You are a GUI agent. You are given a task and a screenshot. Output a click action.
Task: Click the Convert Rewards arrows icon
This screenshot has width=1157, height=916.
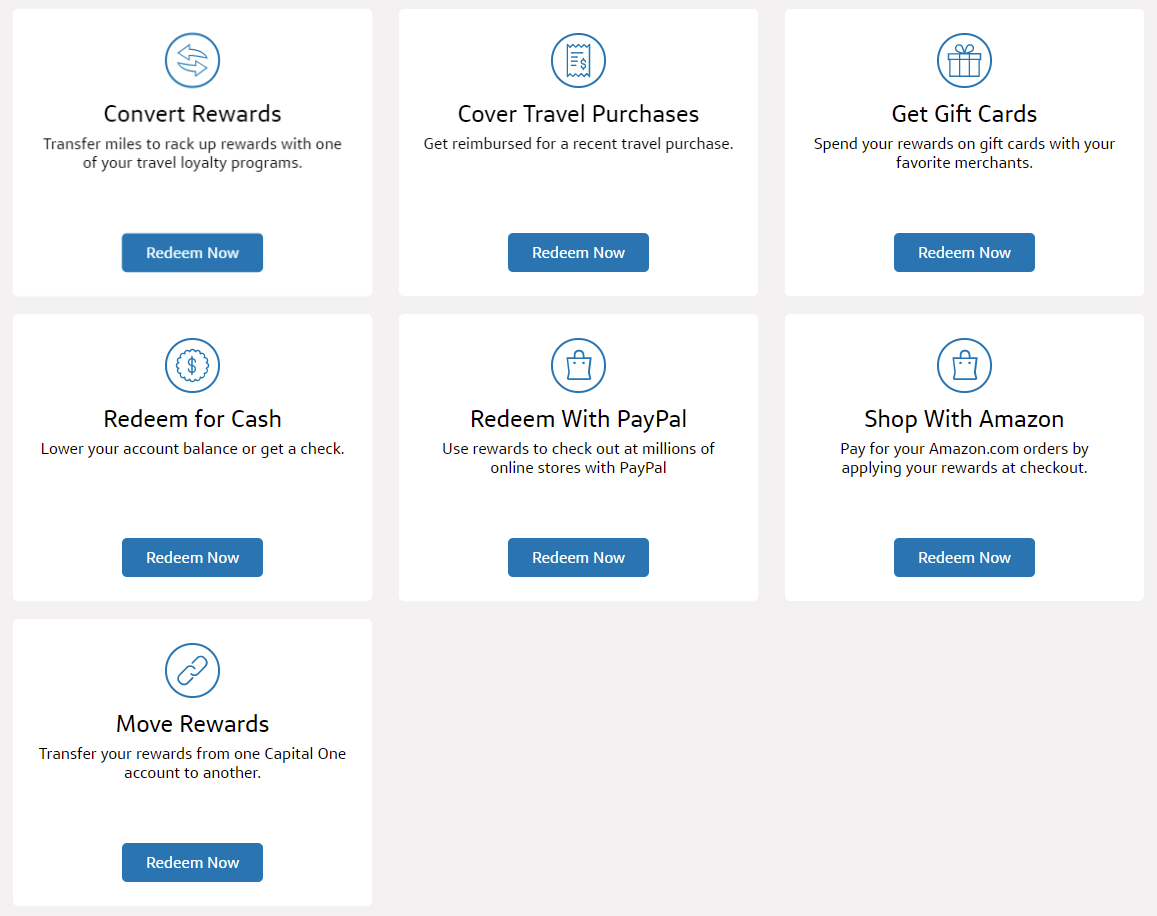193,61
